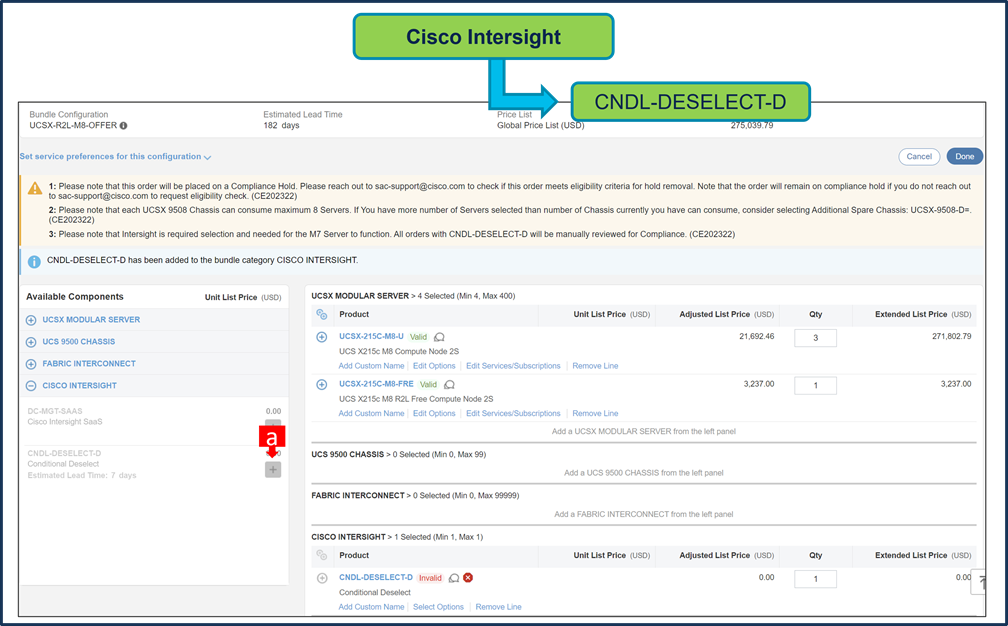Click 'Add a UCS 9500 CHASSIS from the left panel'
1008x626 pixels.
click(644, 473)
